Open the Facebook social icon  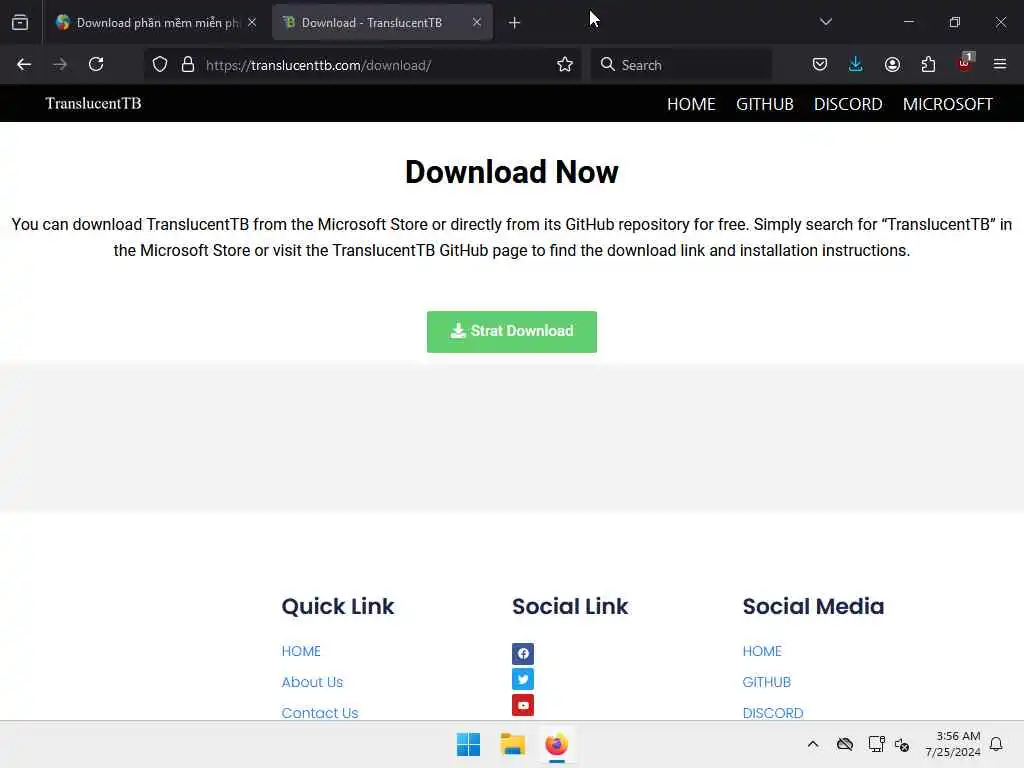pos(522,653)
